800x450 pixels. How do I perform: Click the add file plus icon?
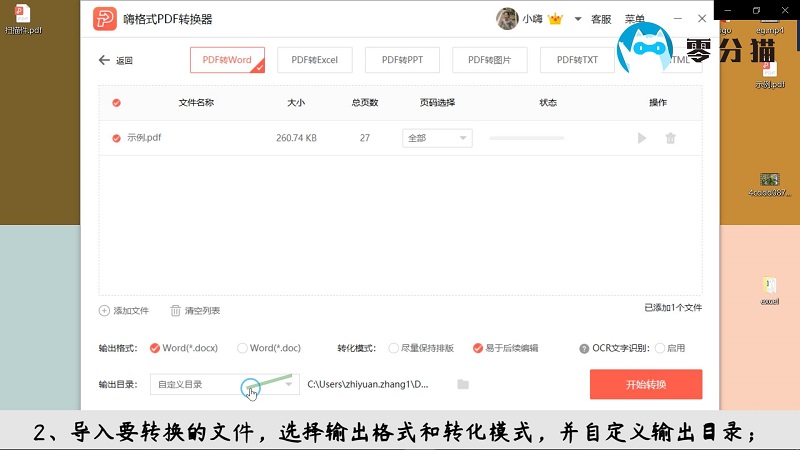pyautogui.click(x=104, y=311)
